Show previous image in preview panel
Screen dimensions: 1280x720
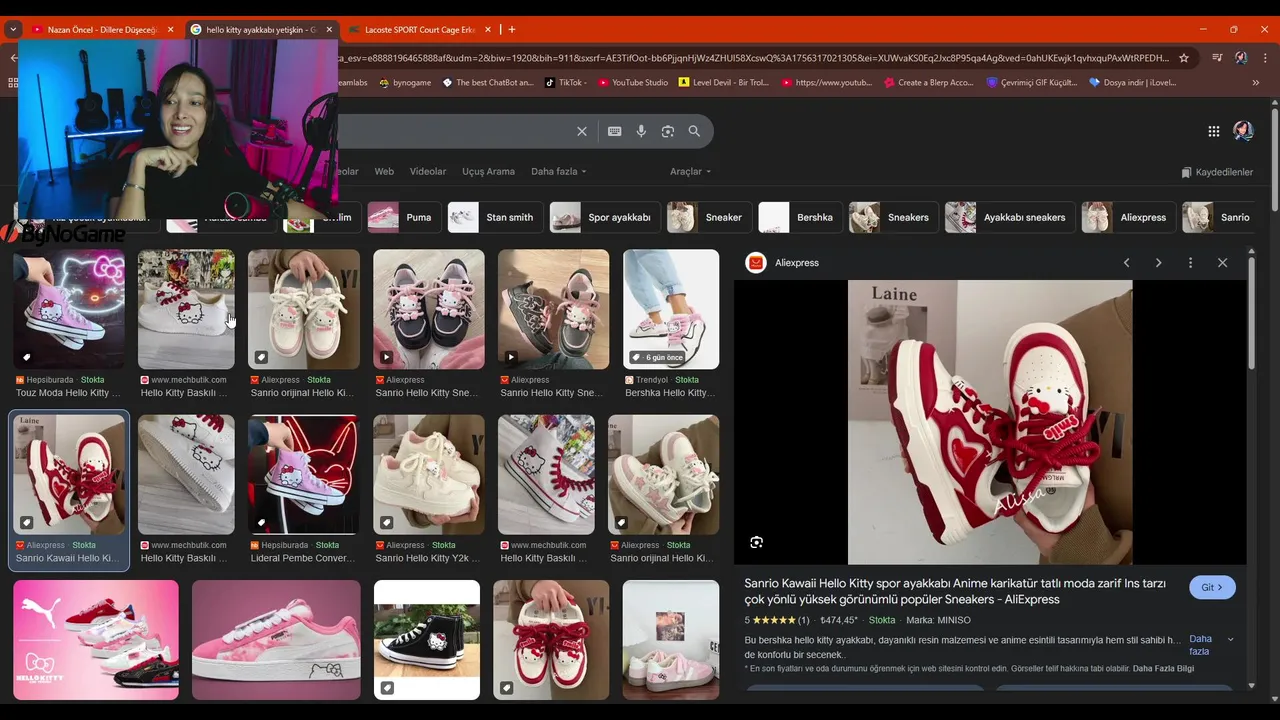[x=1126, y=263]
